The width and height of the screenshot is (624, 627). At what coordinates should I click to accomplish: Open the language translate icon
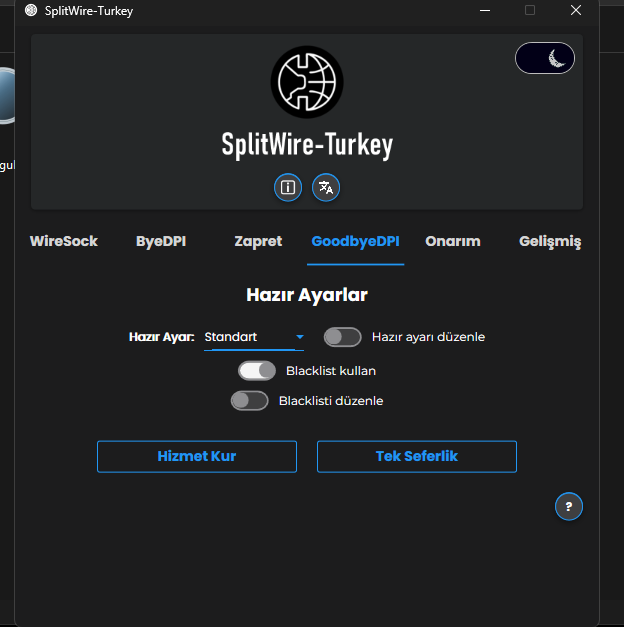[x=326, y=187]
